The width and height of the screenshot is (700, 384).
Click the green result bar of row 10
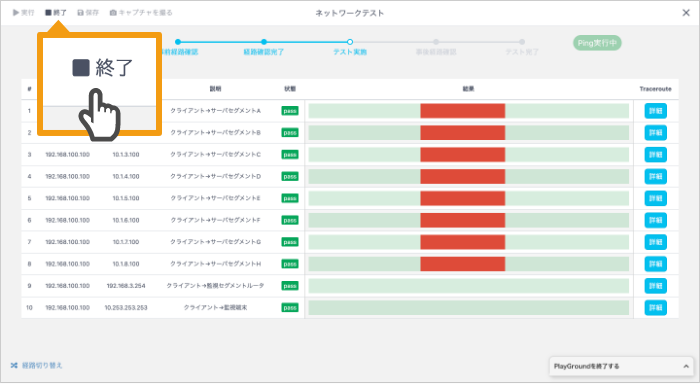468,308
